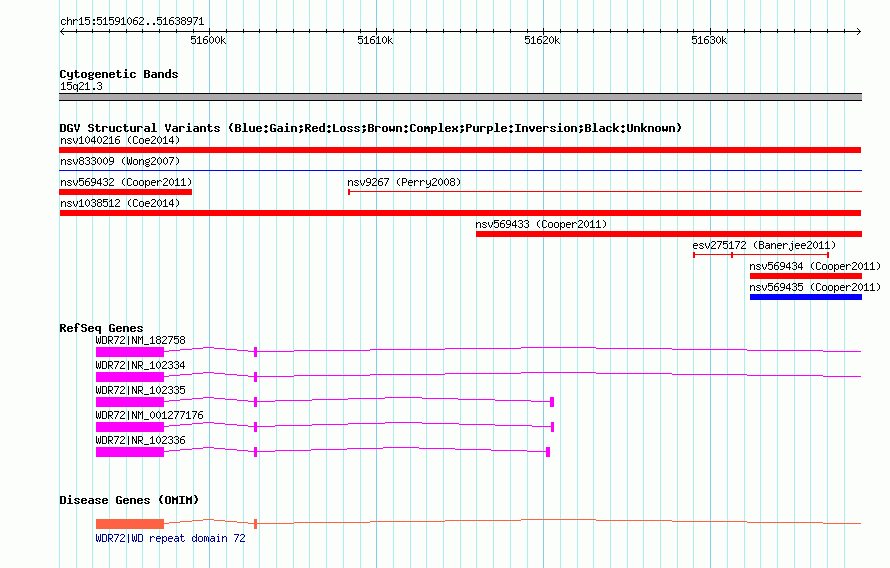Click the 15q21.3 cytogenetic band bar
Screen dimensions: 890x568
pos(460,97)
